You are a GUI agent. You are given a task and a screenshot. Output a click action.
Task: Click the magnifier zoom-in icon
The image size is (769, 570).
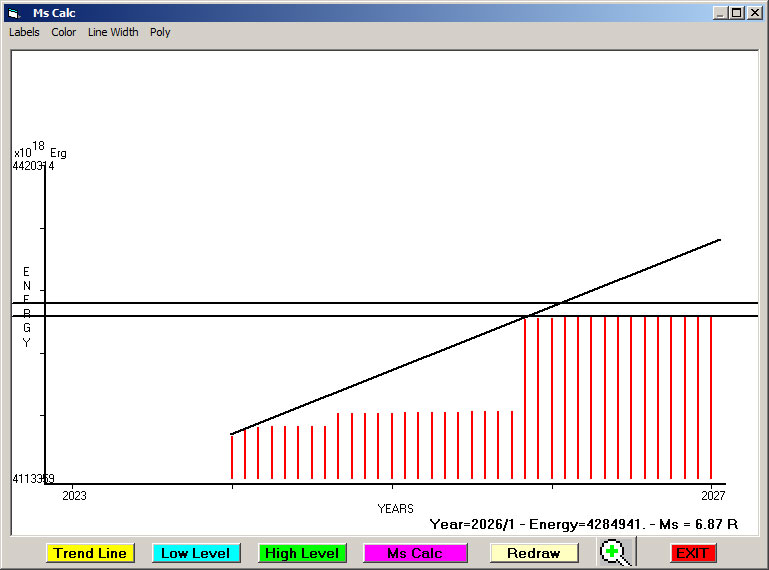point(615,552)
